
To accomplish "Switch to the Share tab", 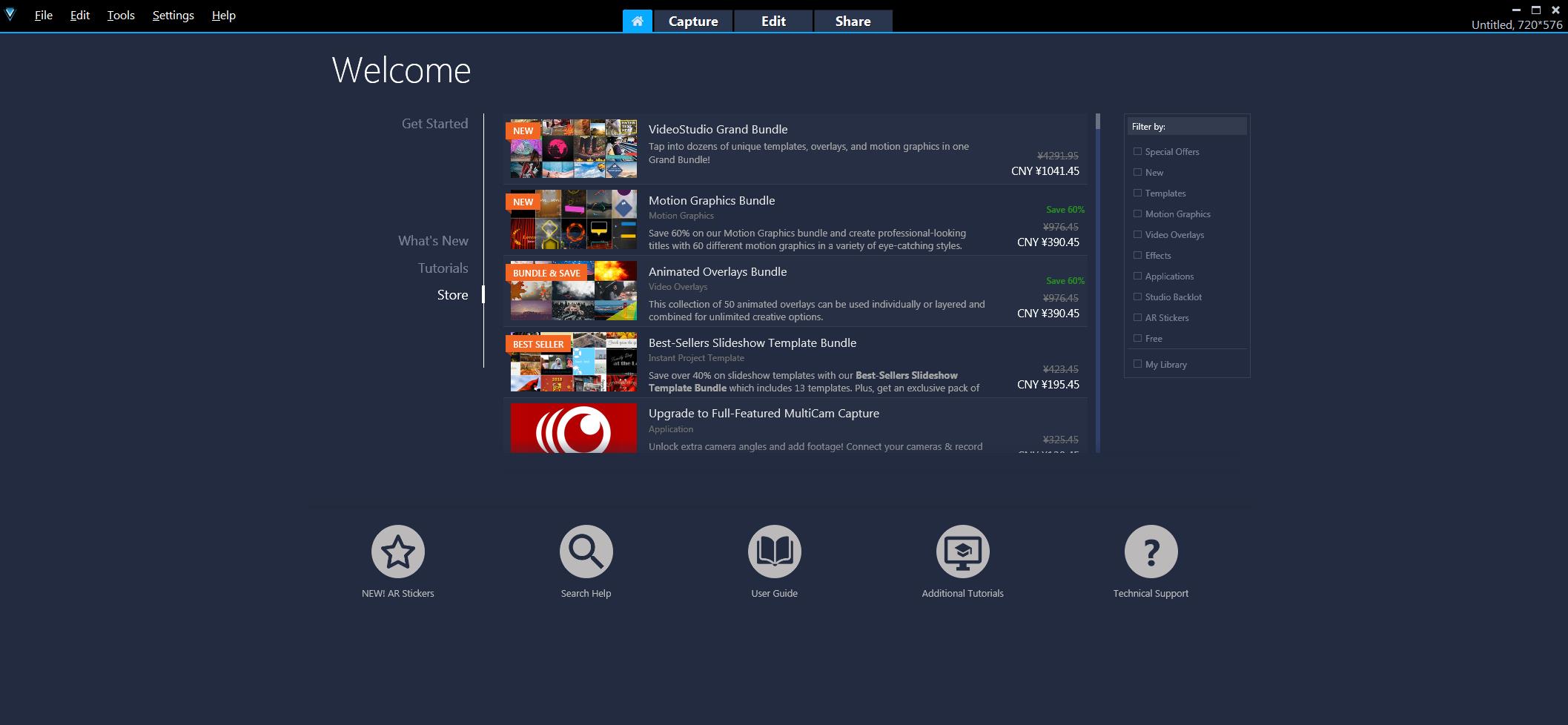I will point(853,21).
